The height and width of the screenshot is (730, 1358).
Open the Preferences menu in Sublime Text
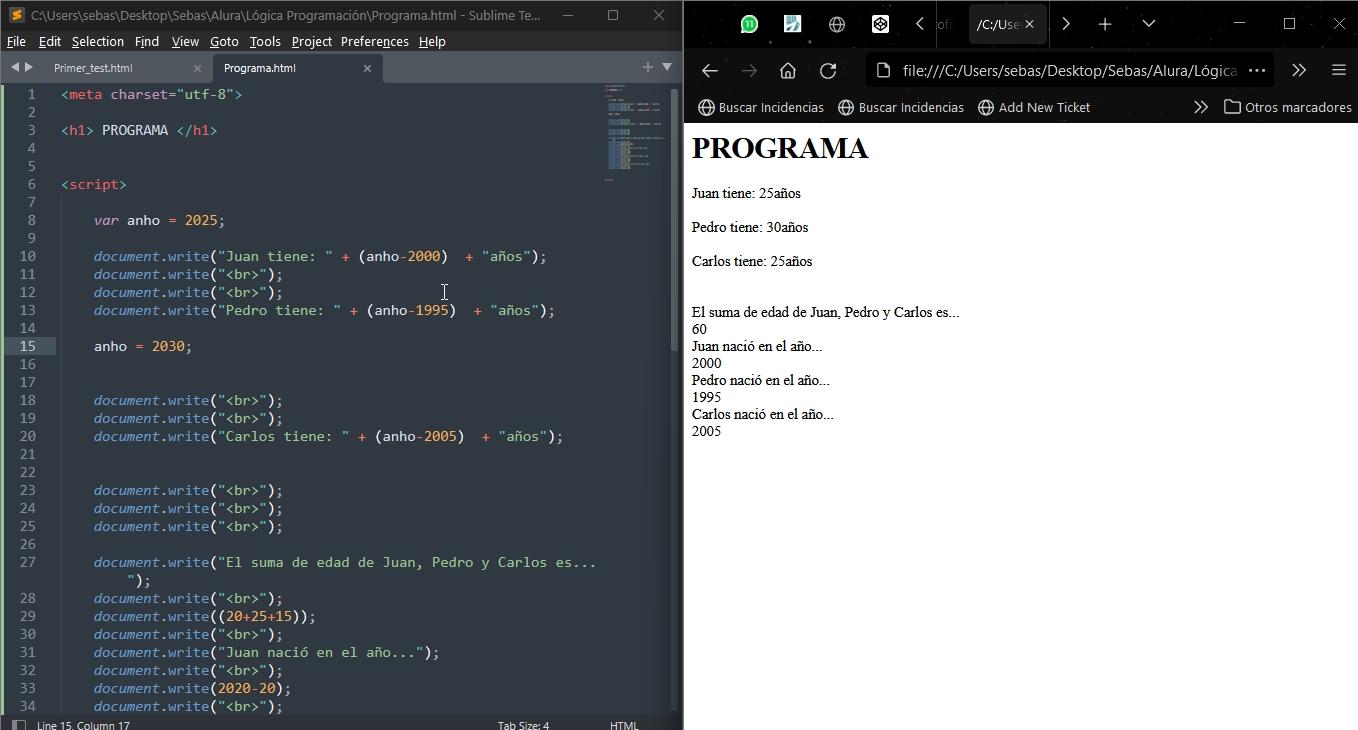click(374, 41)
